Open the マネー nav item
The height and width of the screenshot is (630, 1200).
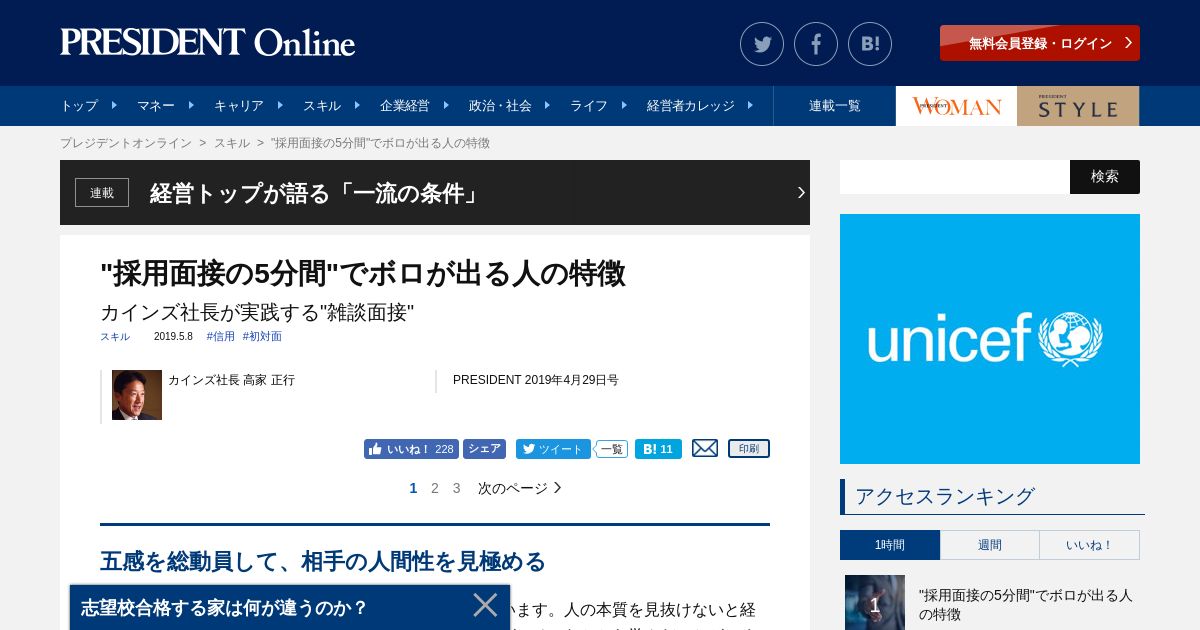tap(156, 106)
